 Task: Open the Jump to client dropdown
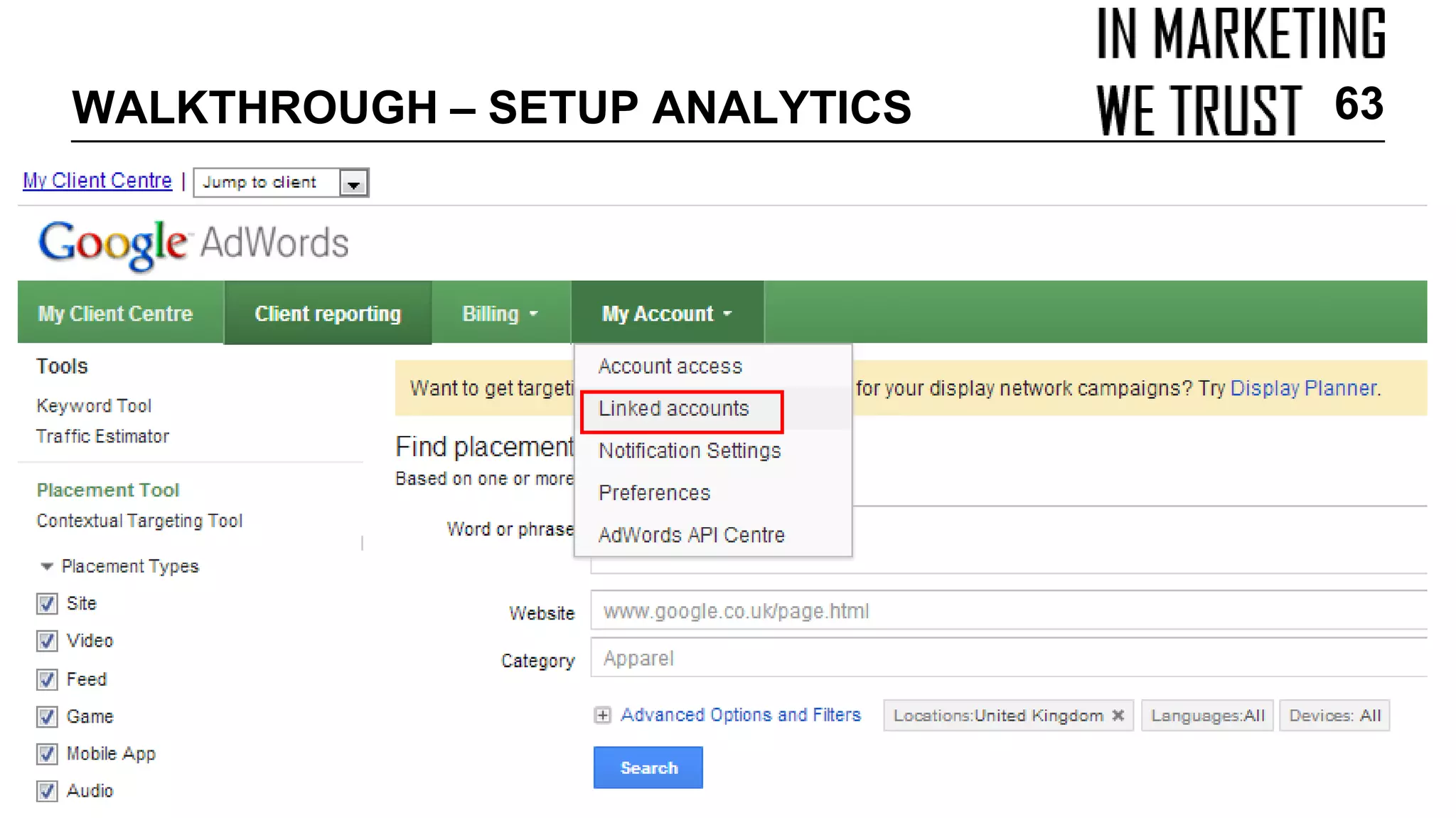(x=282, y=183)
